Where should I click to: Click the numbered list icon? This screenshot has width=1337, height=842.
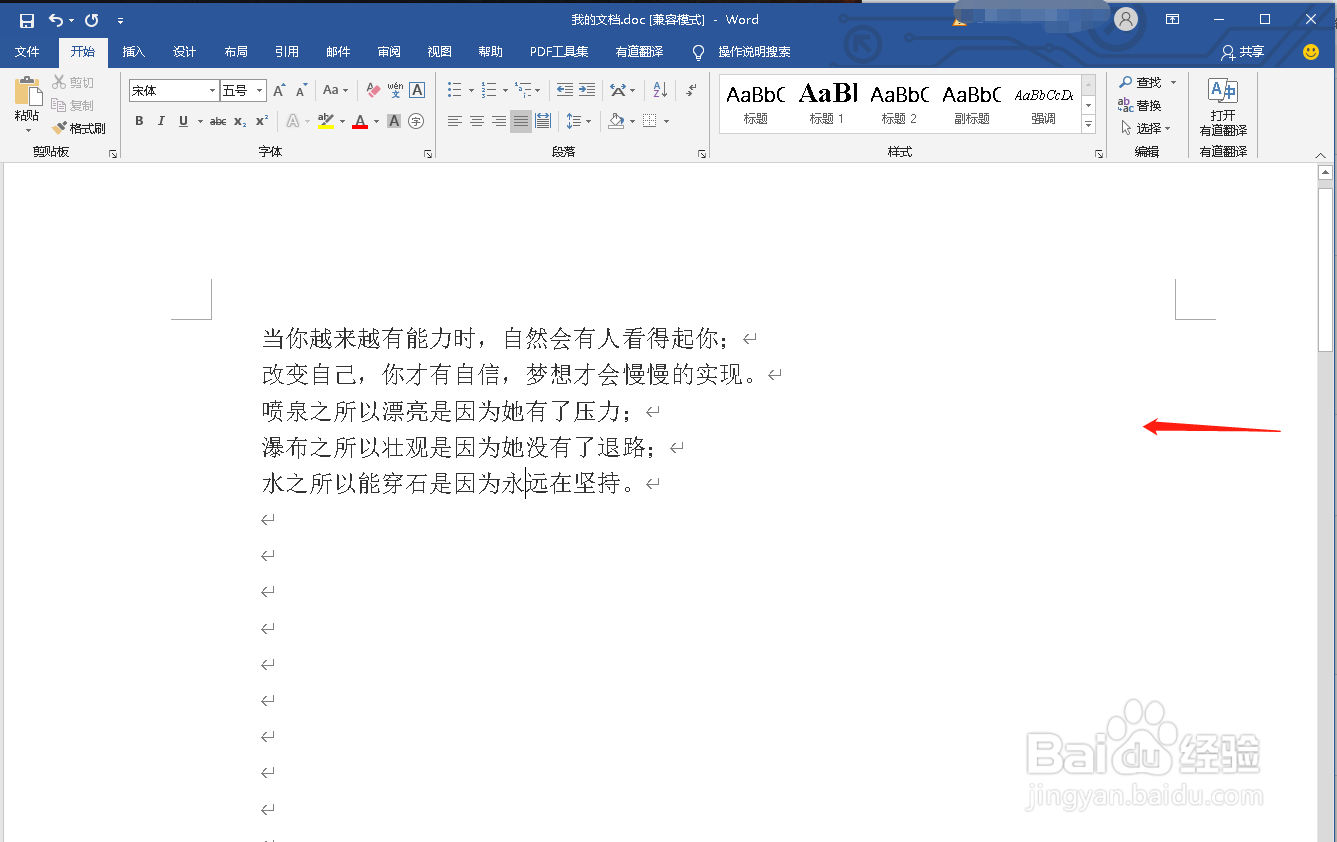(x=488, y=90)
